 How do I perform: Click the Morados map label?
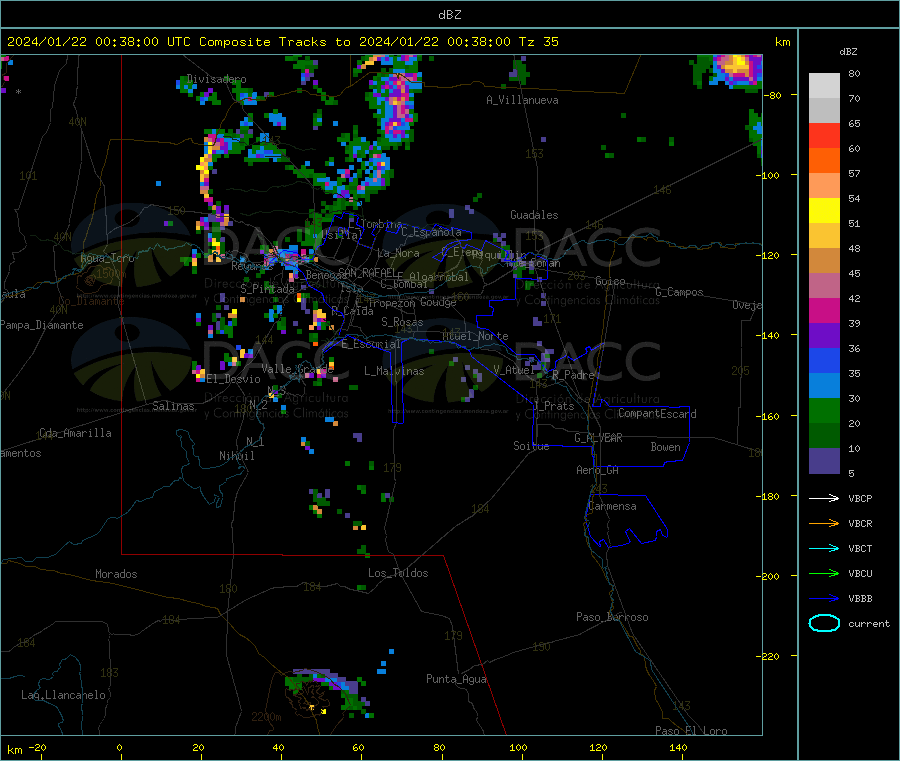[x=116, y=574]
